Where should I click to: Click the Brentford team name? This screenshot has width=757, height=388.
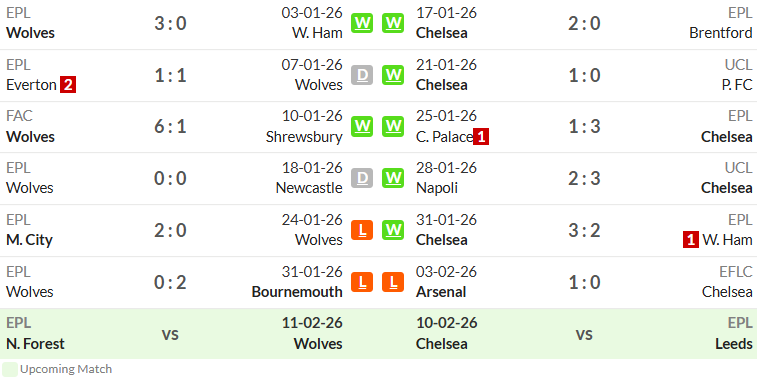click(x=721, y=33)
